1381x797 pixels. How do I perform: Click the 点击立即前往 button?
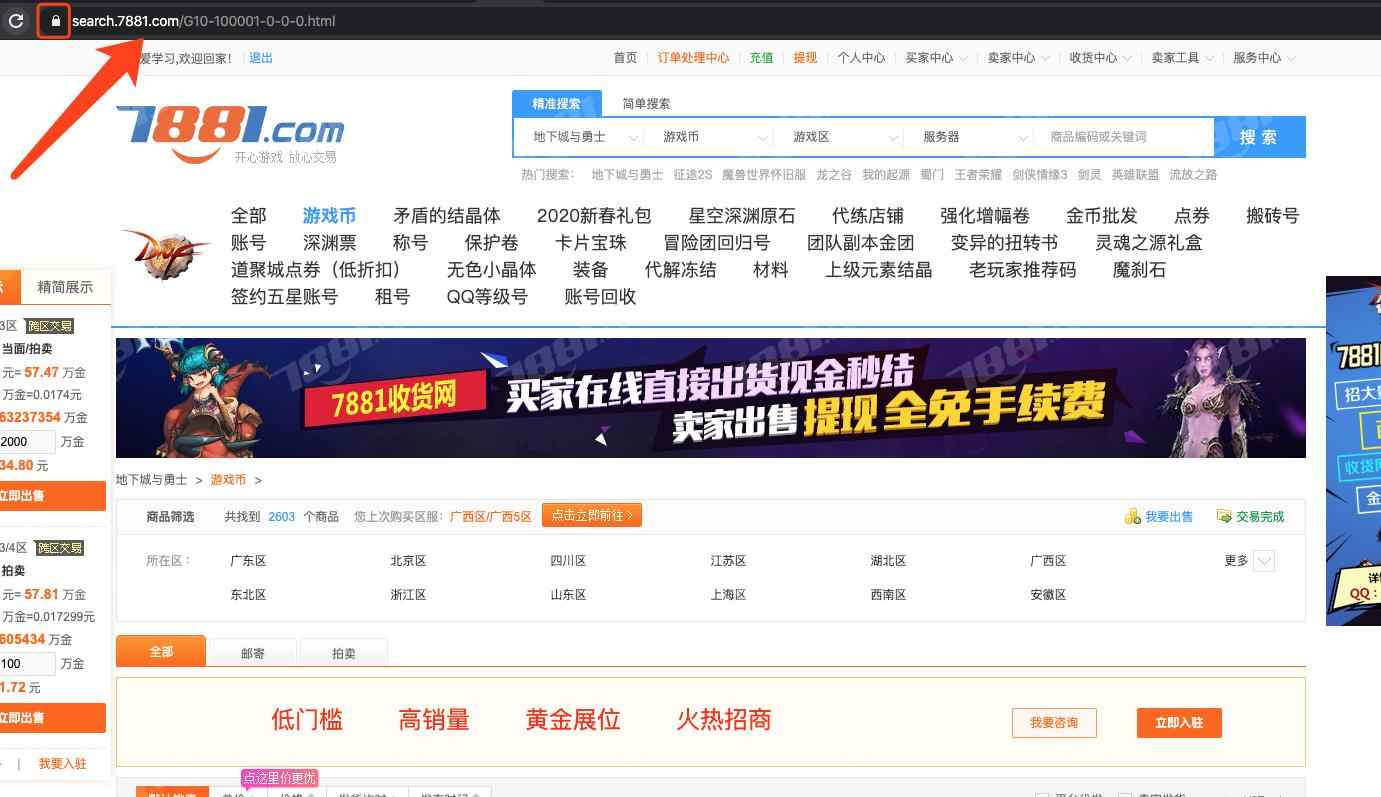(592, 516)
